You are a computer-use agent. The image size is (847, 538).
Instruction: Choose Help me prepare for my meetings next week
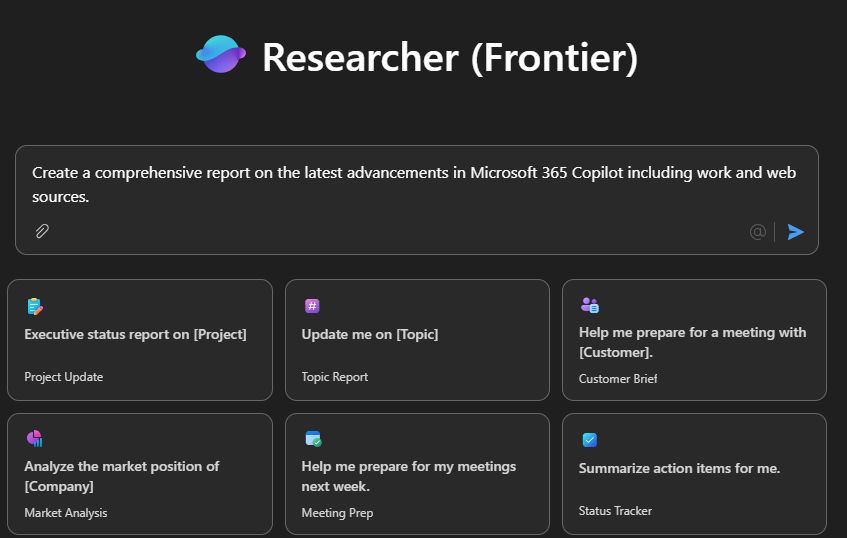(417, 474)
